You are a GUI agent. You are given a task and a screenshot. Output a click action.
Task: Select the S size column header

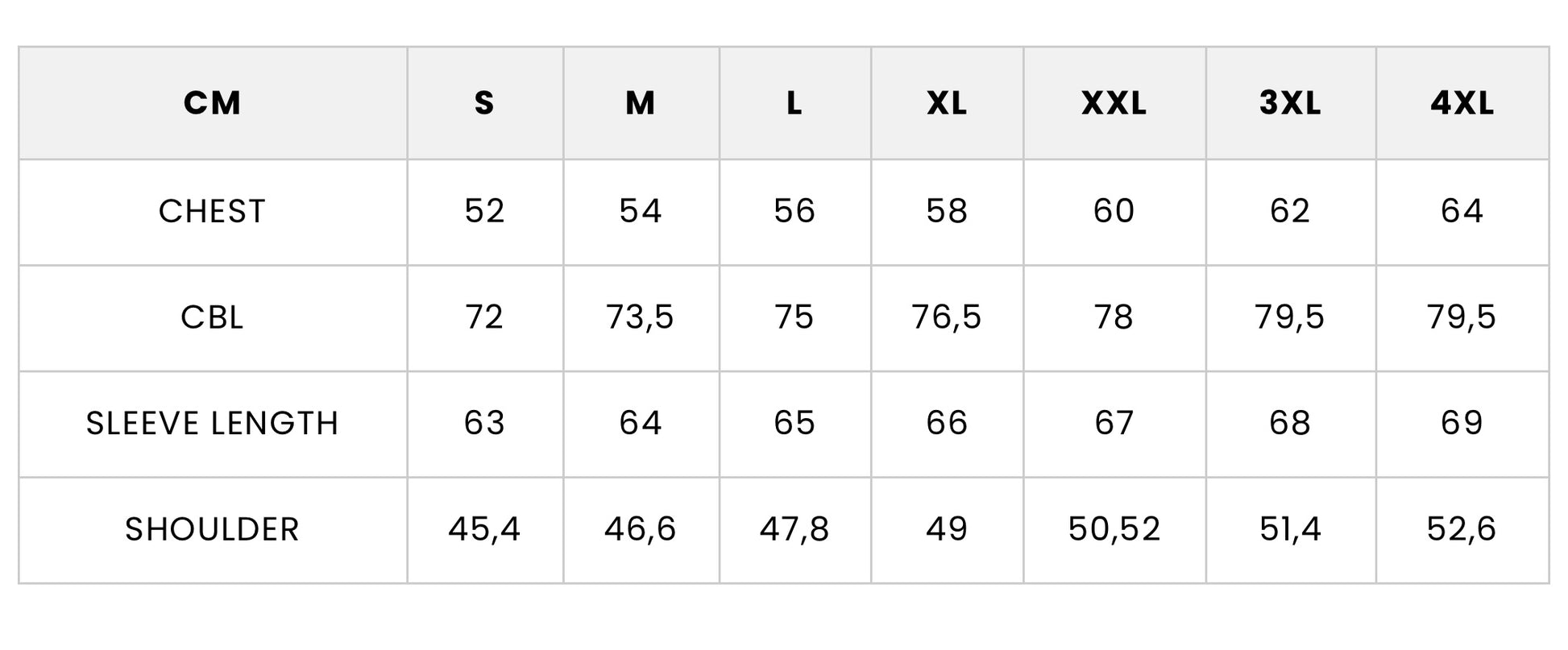tap(484, 103)
